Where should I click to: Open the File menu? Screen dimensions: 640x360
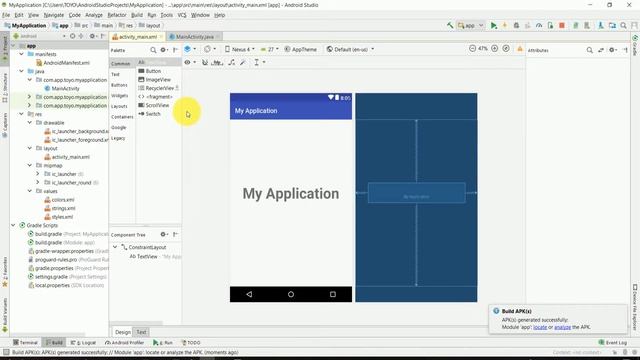6,15
